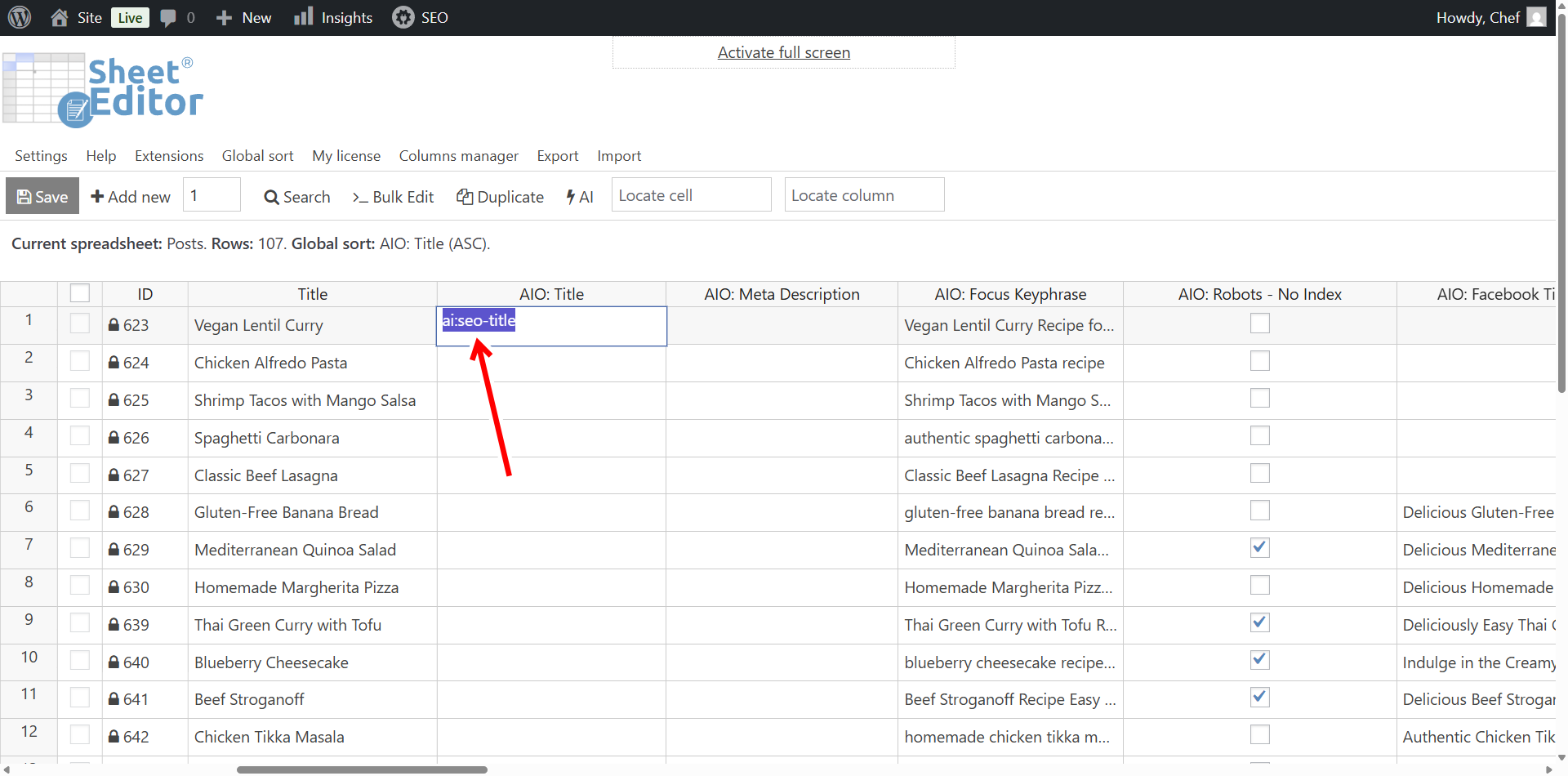Open the Export menu
This screenshot has height=776, width=1568.
coord(557,156)
